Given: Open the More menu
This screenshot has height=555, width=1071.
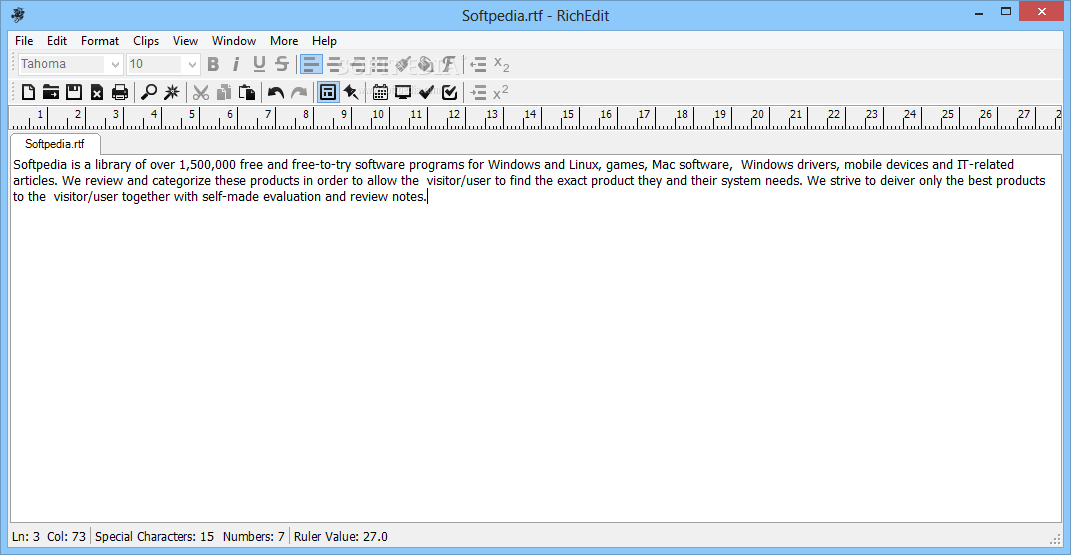Looking at the screenshot, I should pos(284,41).
